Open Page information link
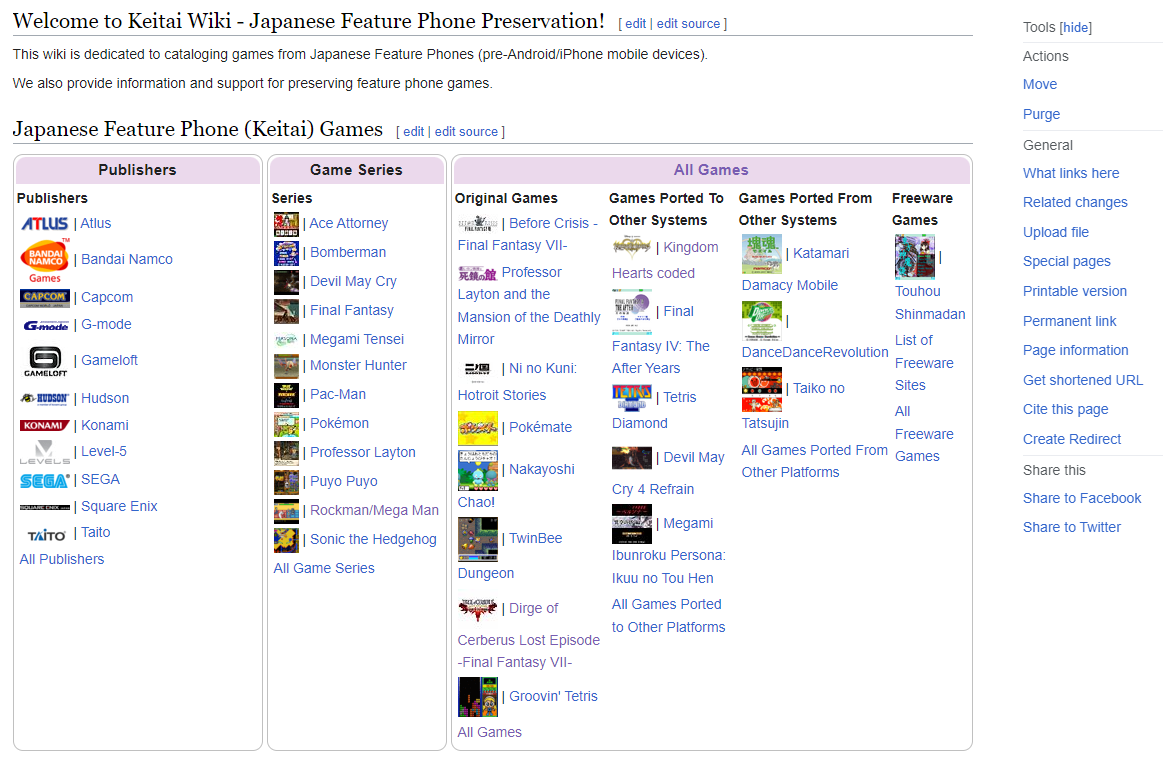The image size is (1163, 762). (1075, 350)
